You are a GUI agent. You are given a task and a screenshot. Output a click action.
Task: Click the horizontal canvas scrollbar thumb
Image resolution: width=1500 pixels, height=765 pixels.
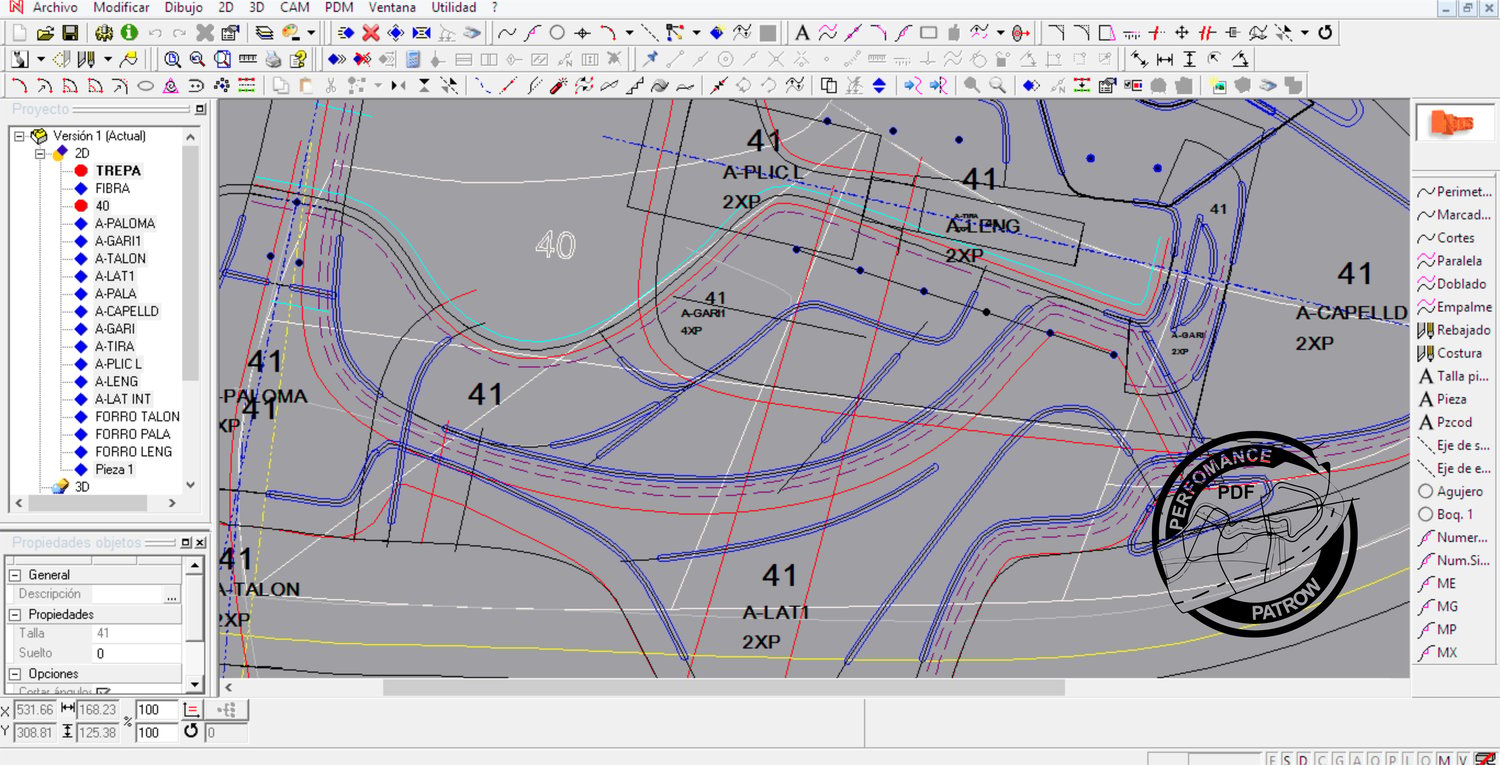[723, 687]
